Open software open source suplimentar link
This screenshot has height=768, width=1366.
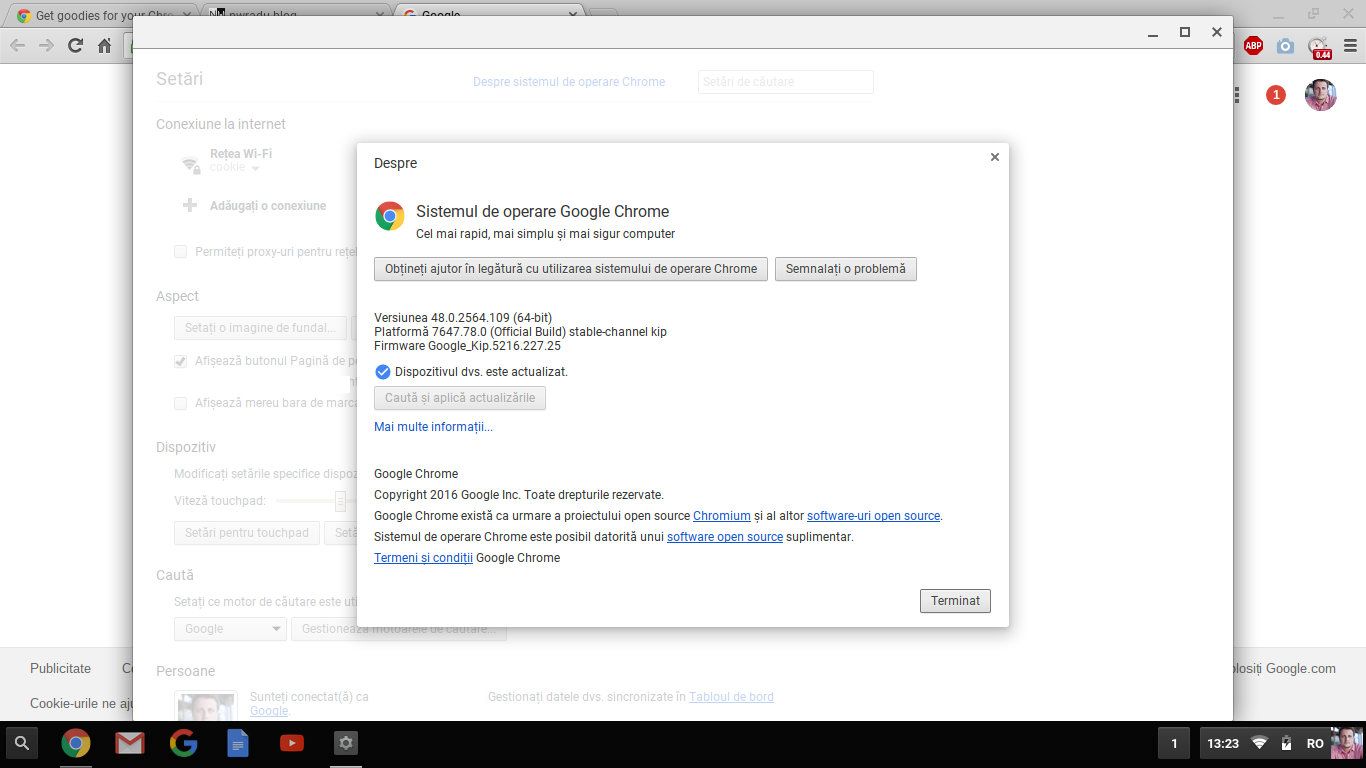coord(725,537)
